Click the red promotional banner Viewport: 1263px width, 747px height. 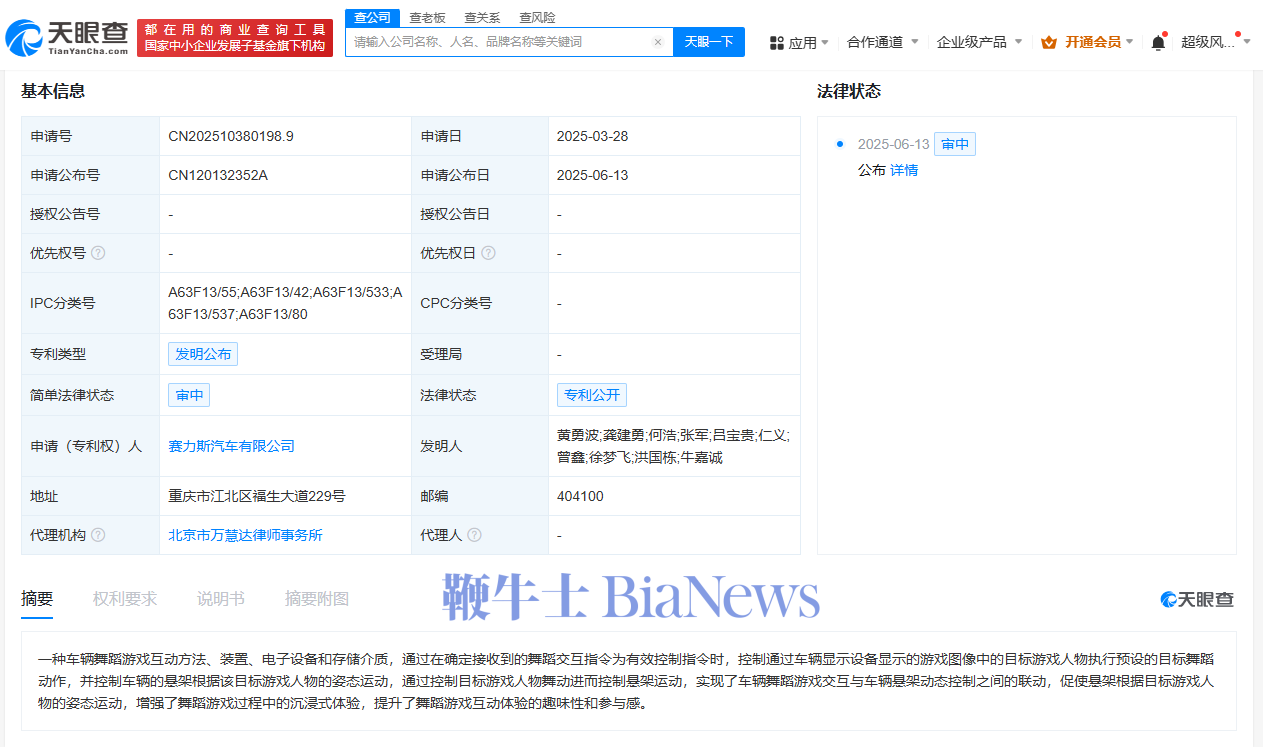tap(235, 38)
